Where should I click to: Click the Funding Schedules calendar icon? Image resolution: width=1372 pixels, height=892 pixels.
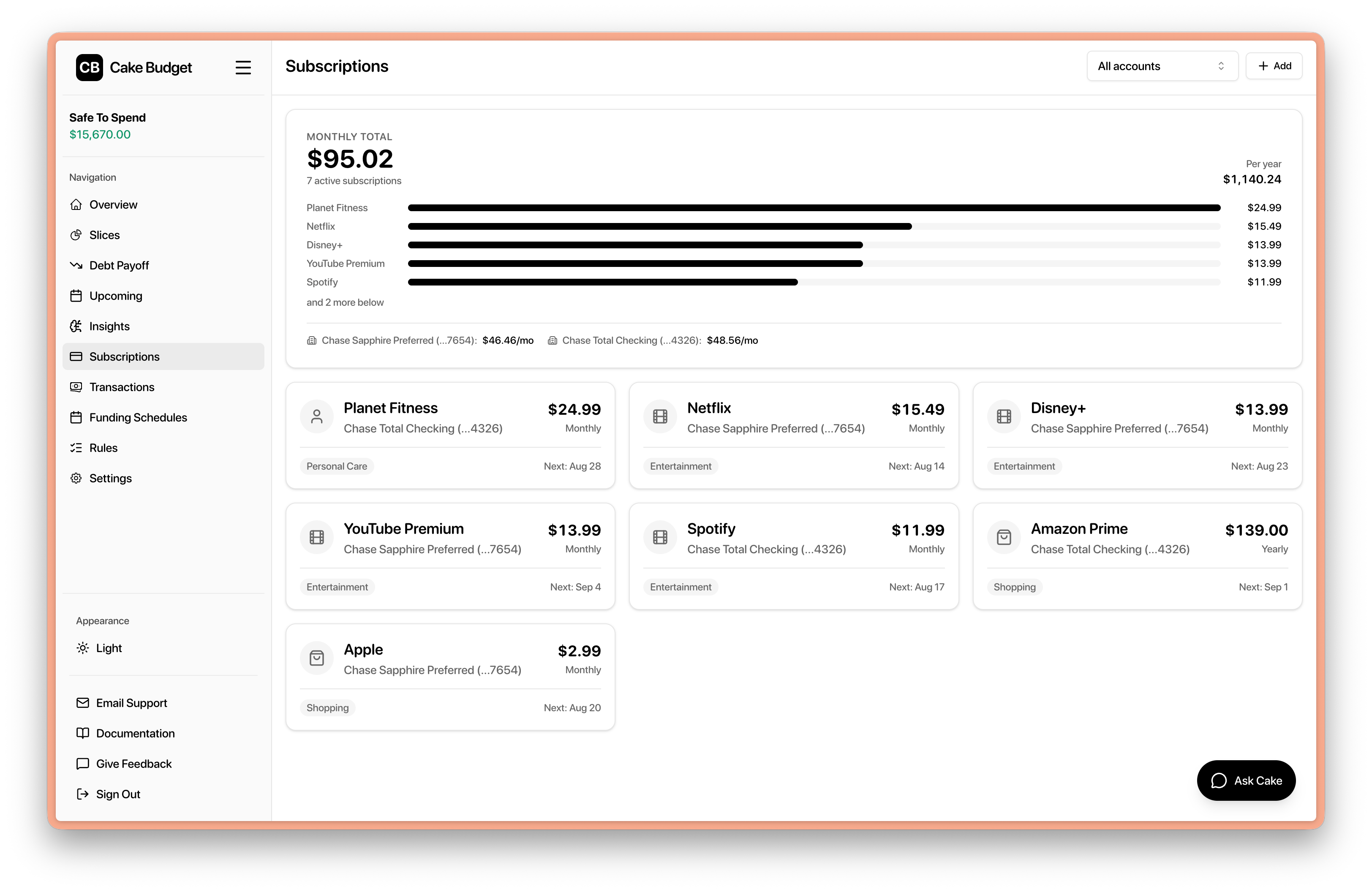pyautogui.click(x=76, y=417)
